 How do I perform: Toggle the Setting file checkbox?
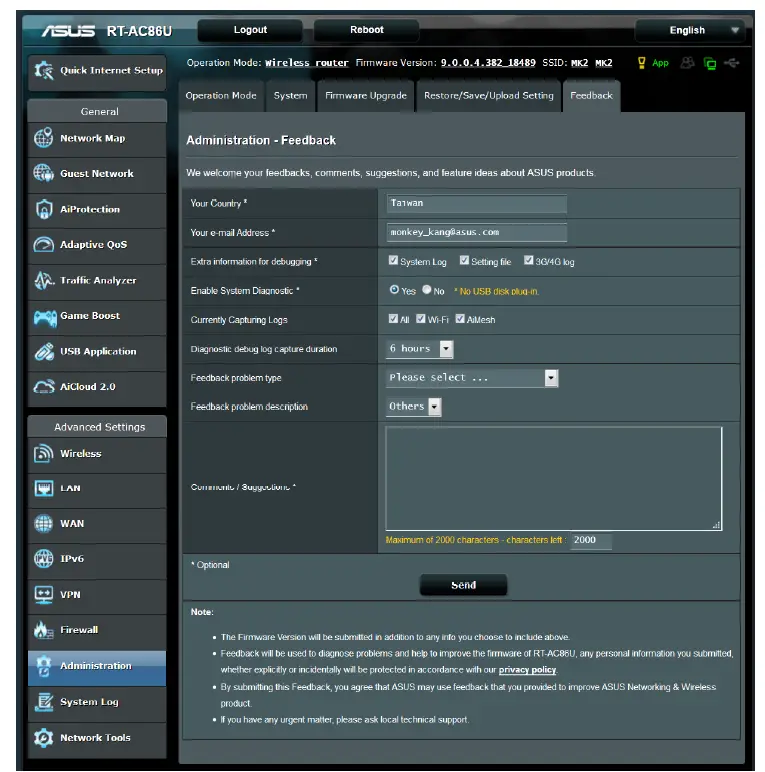(x=464, y=260)
